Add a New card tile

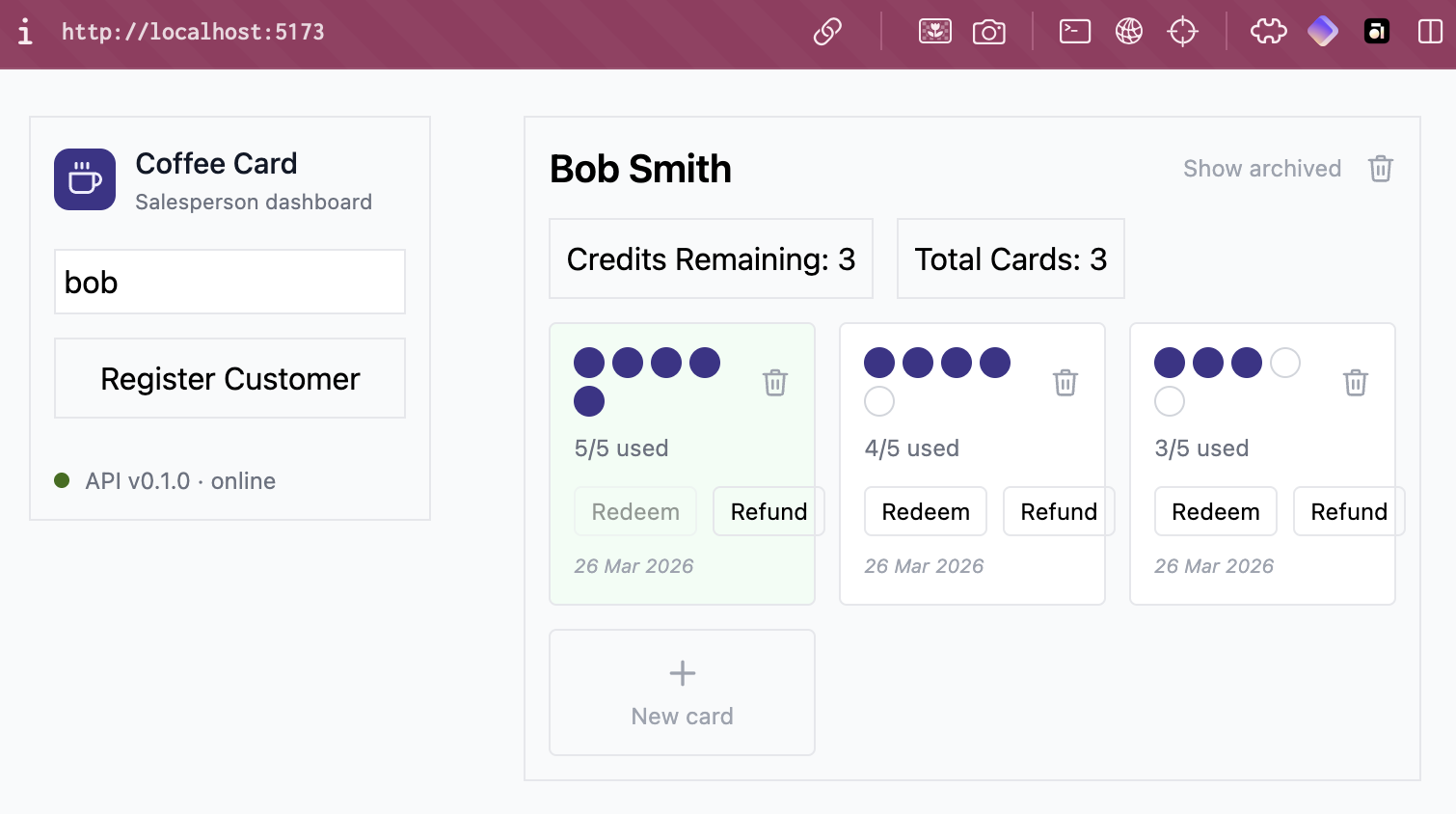pos(682,692)
